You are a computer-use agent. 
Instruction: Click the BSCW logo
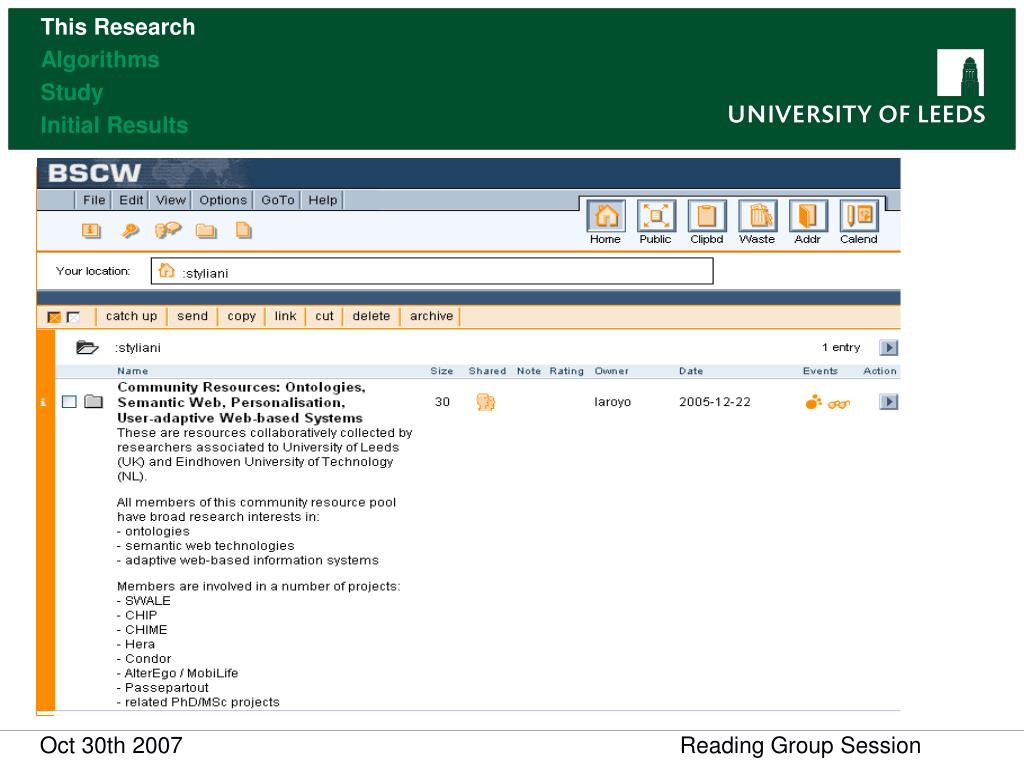tap(95, 173)
